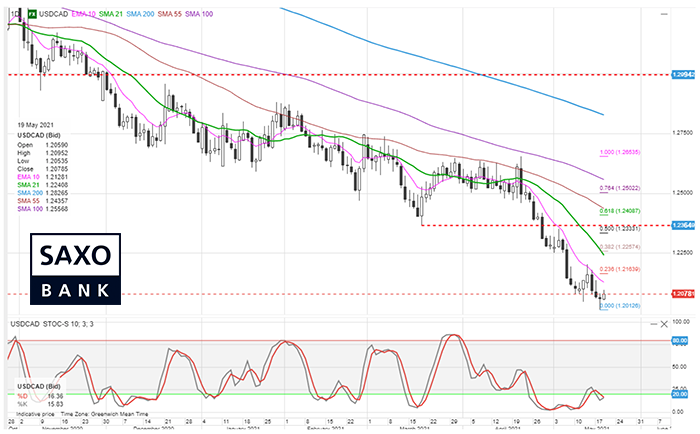Select Fibonacci 0.764 (1.25022) level label
This screenshot has height=434, width=700.
click(x=620, y=188)
